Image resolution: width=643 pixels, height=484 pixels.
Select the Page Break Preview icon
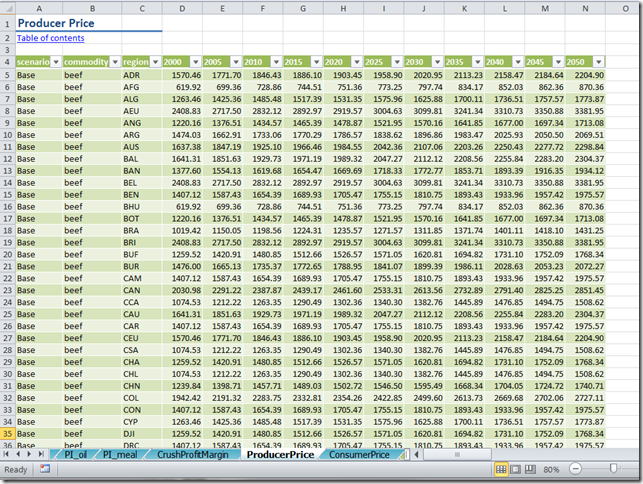click(530, 470)
